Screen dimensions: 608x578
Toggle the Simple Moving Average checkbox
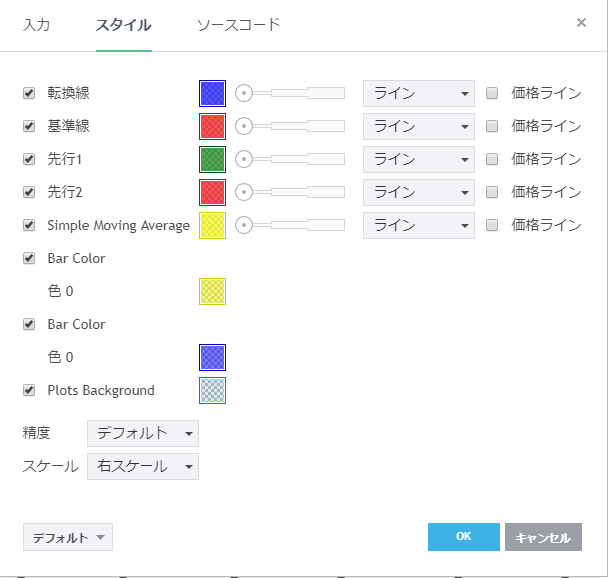point(29,225)
